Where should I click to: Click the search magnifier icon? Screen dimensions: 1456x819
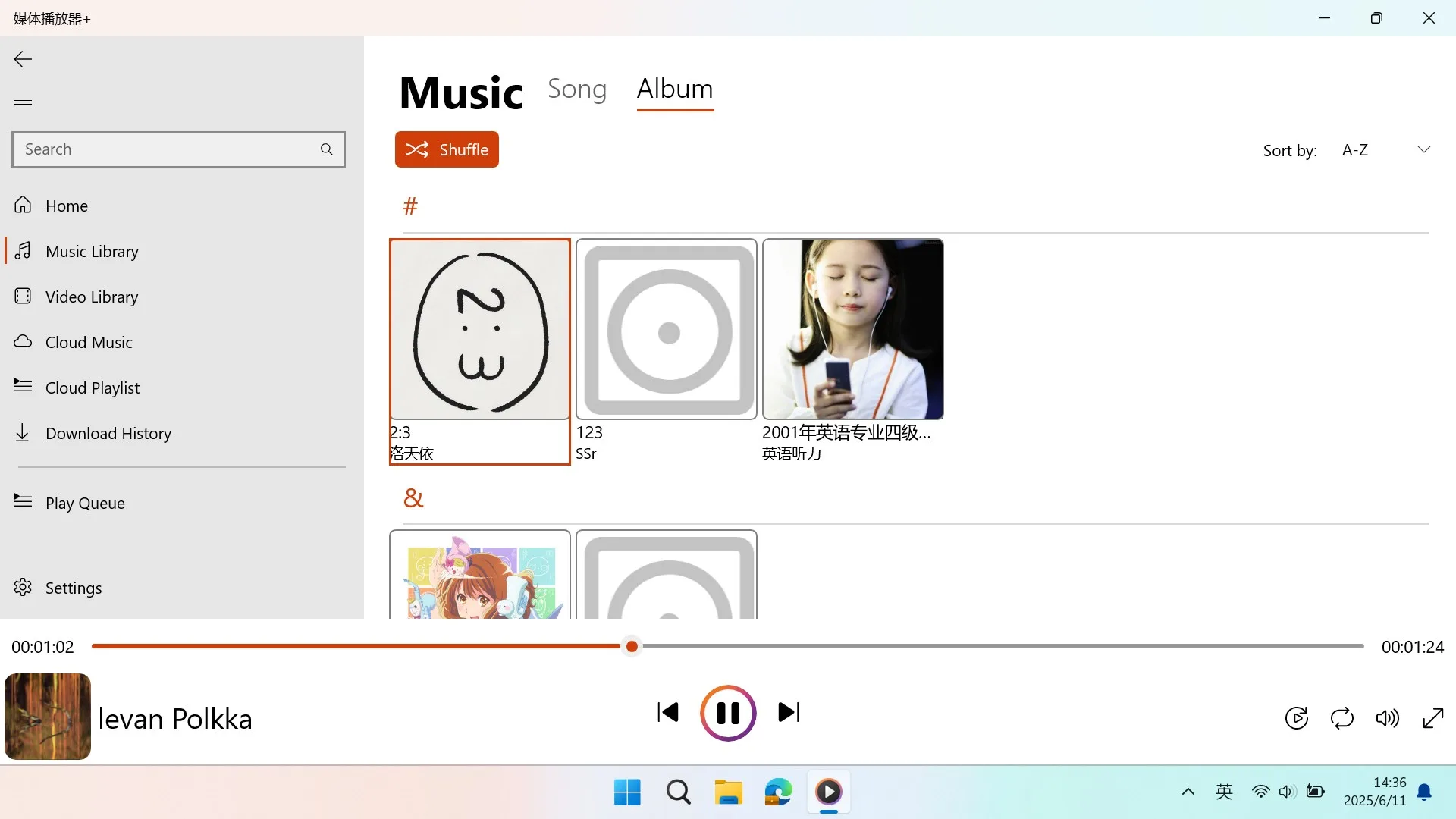pyautogui.click(x=327, y=149)
